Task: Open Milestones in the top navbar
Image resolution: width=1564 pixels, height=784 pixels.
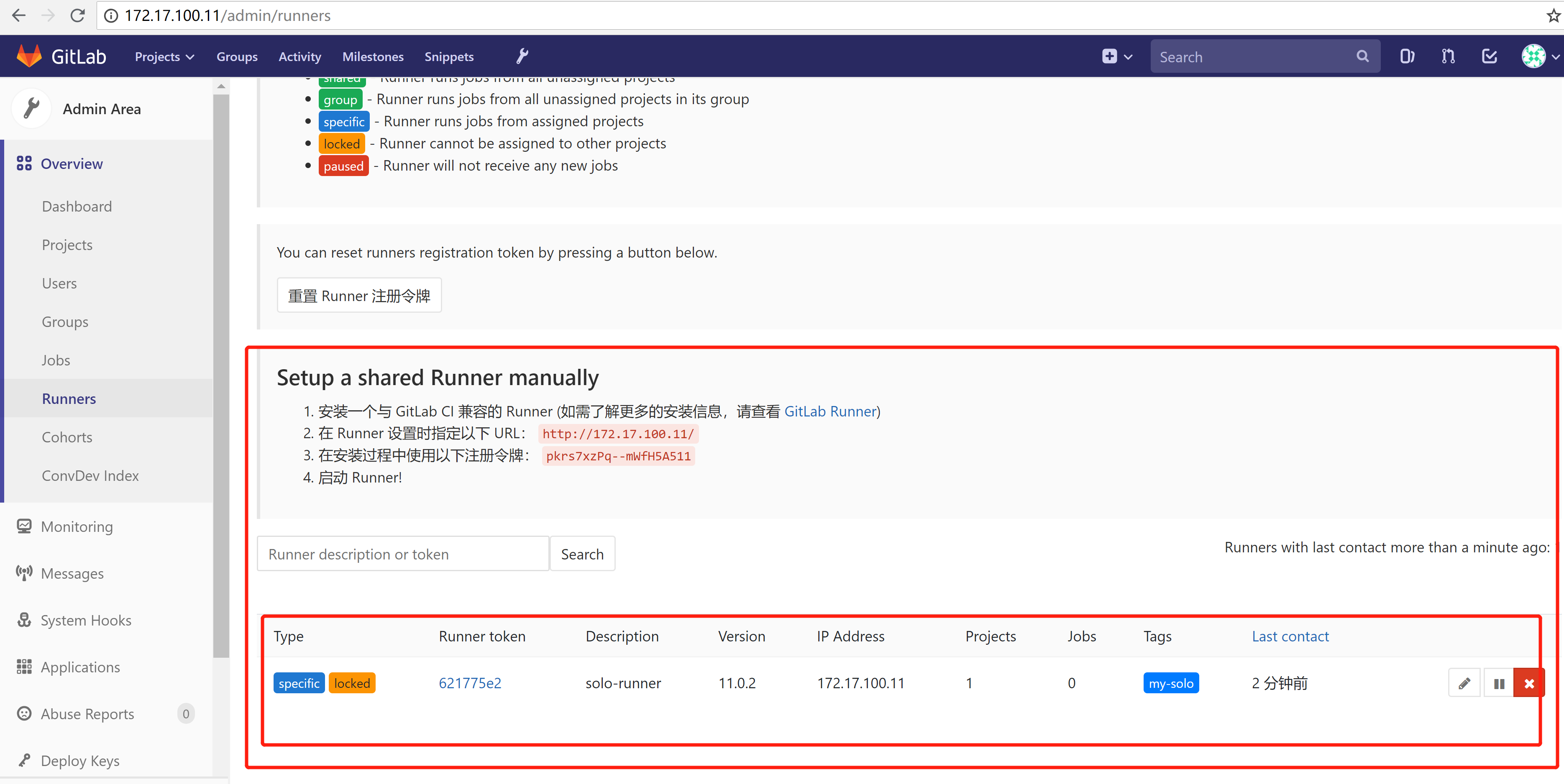Action: click(373, 56)
